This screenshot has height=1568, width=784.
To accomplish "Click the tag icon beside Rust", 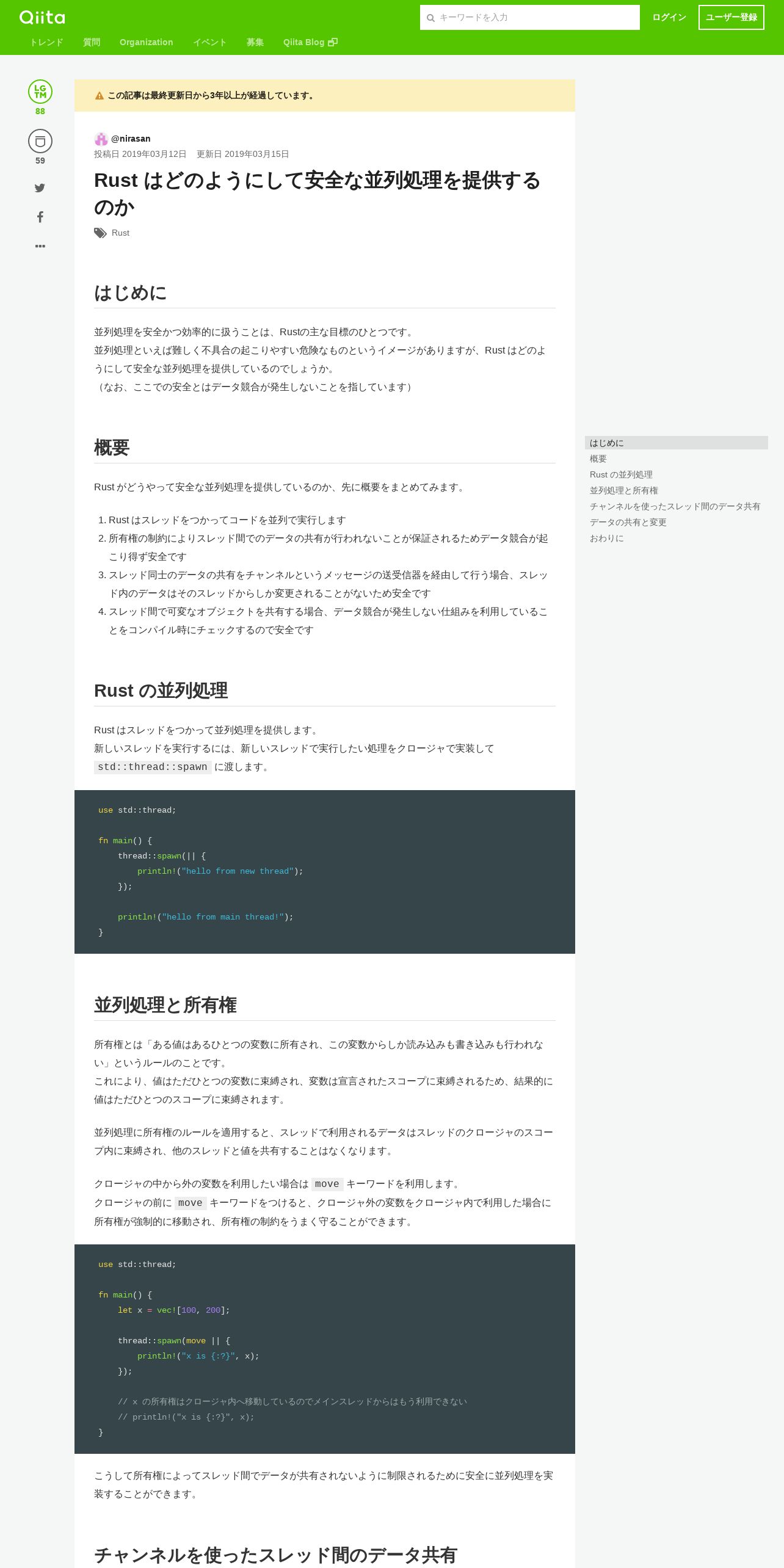I will point(100,233).
